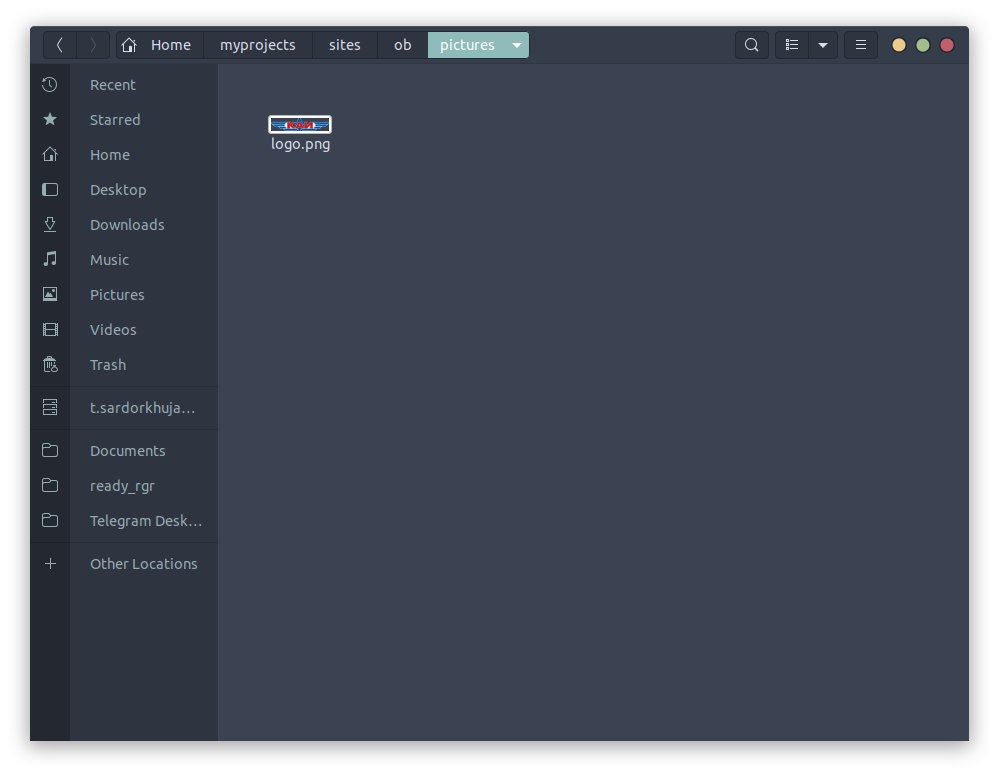999x775 pixels.
Task: Click the forward navigation arrow
Action: [x=93, y=45]
